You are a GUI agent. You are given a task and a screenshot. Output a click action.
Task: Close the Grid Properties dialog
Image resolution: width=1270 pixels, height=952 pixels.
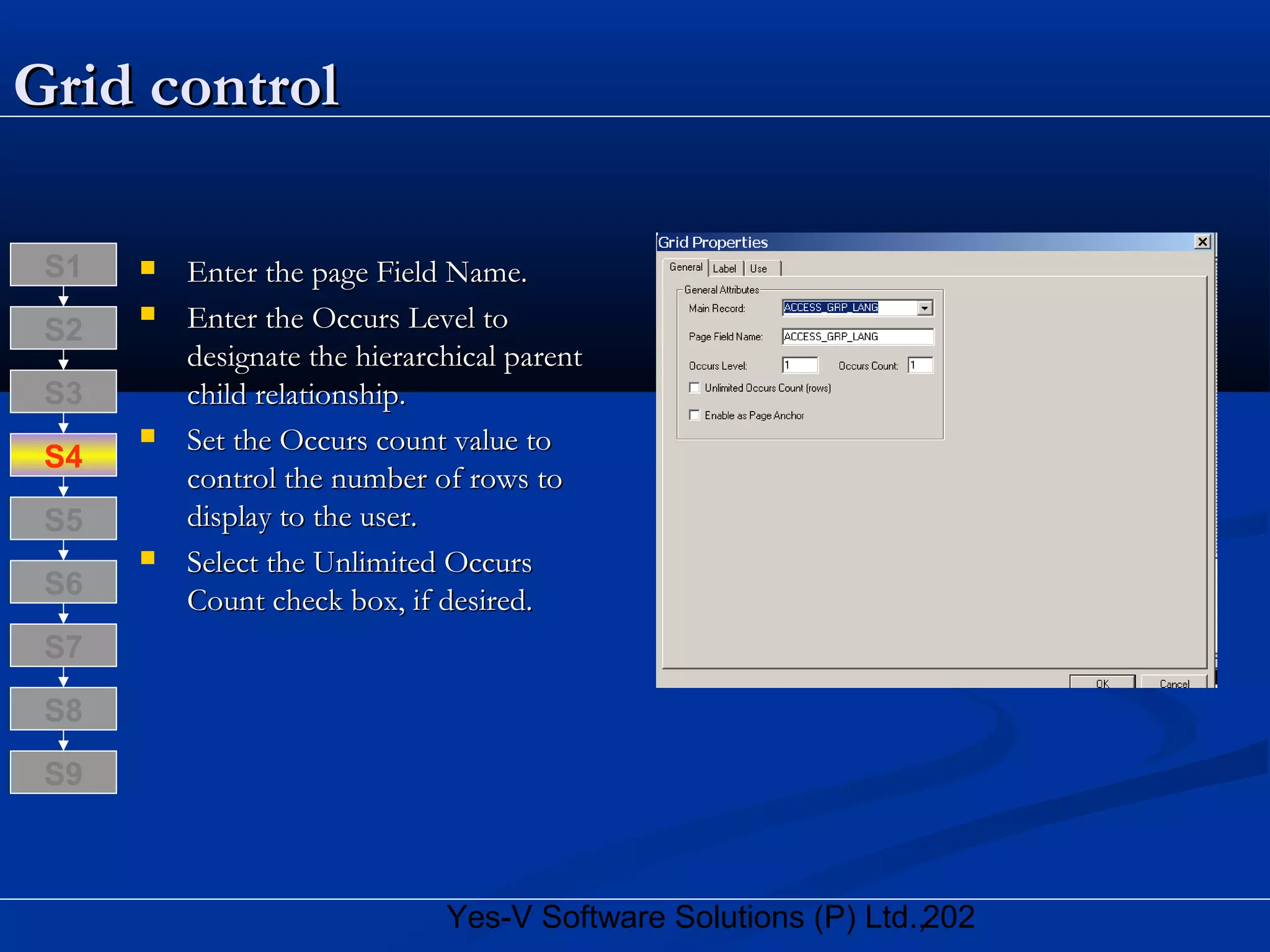coord(1202,242)
